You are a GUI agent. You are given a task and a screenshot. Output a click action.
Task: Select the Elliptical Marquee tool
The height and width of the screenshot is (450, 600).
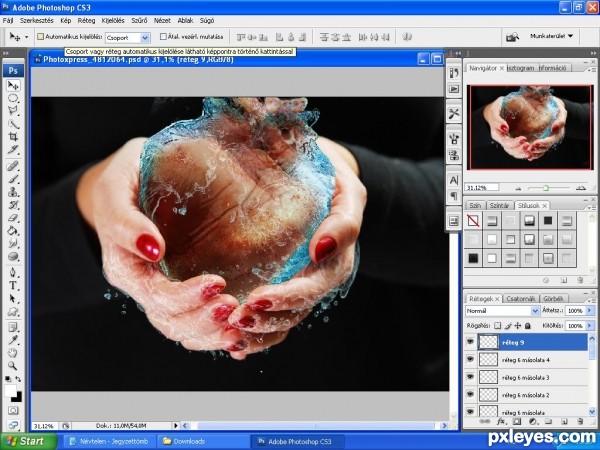click(x=13, y=98)
